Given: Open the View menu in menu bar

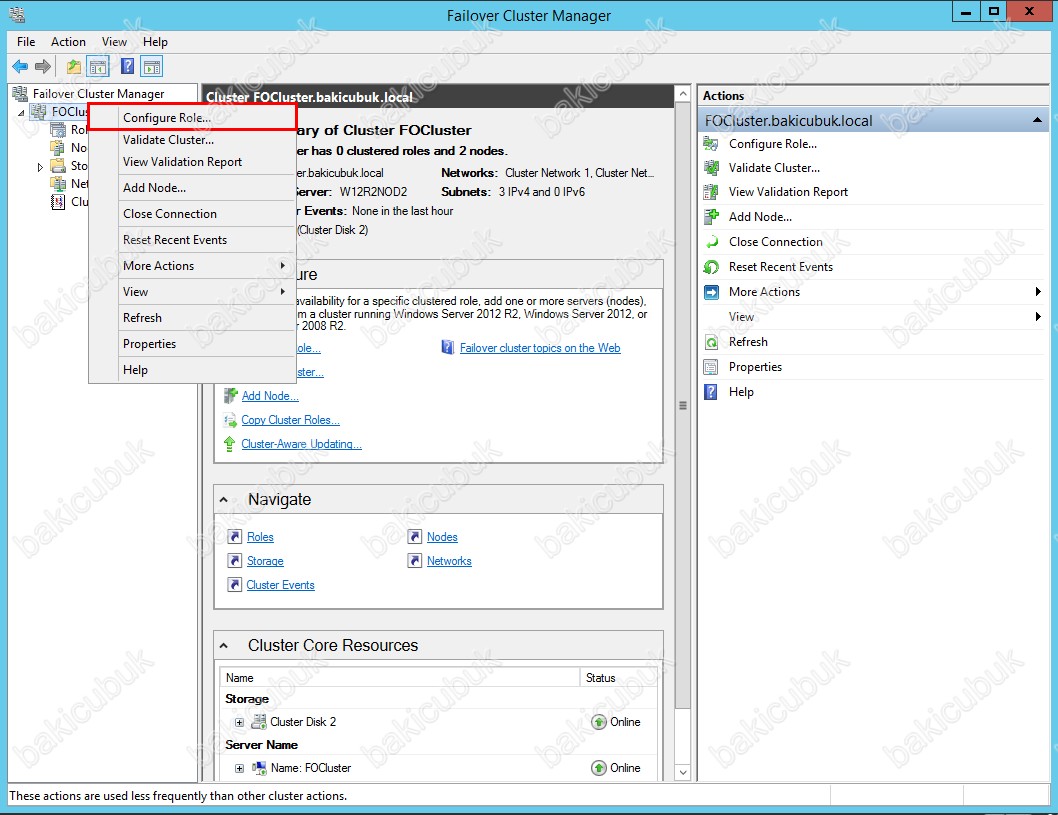Looking at the screenshot, I should click(114, 42).
